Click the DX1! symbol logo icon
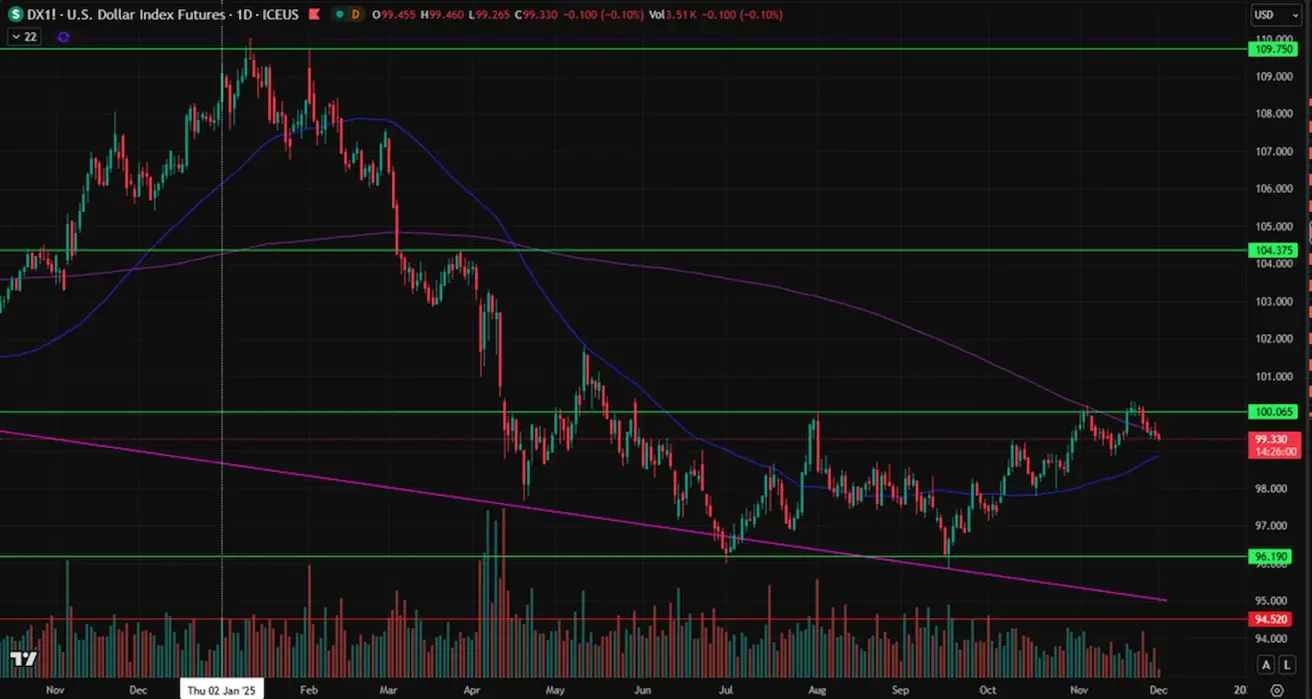1312x699 pixels. (x=15, y=15)
